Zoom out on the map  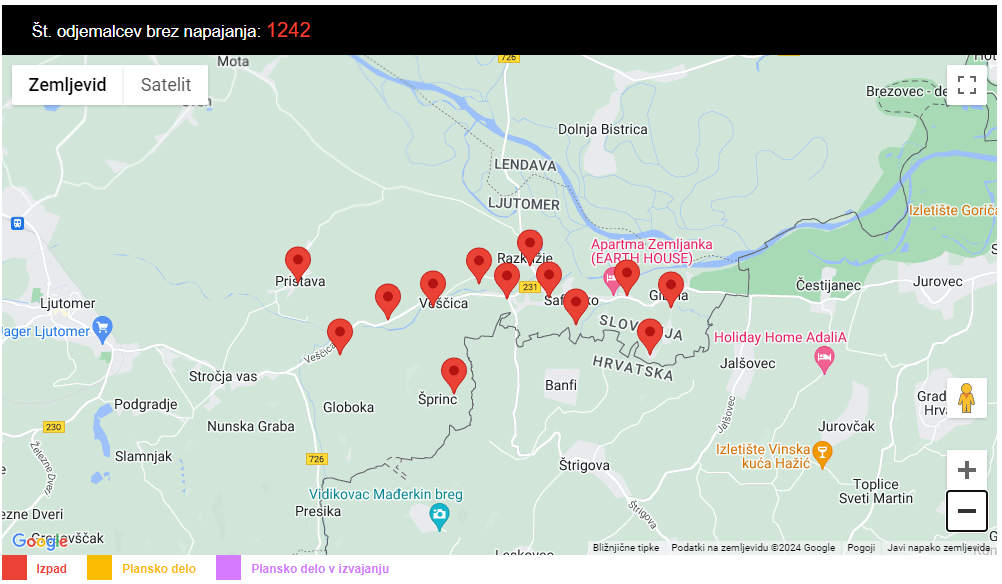(966, 511)
